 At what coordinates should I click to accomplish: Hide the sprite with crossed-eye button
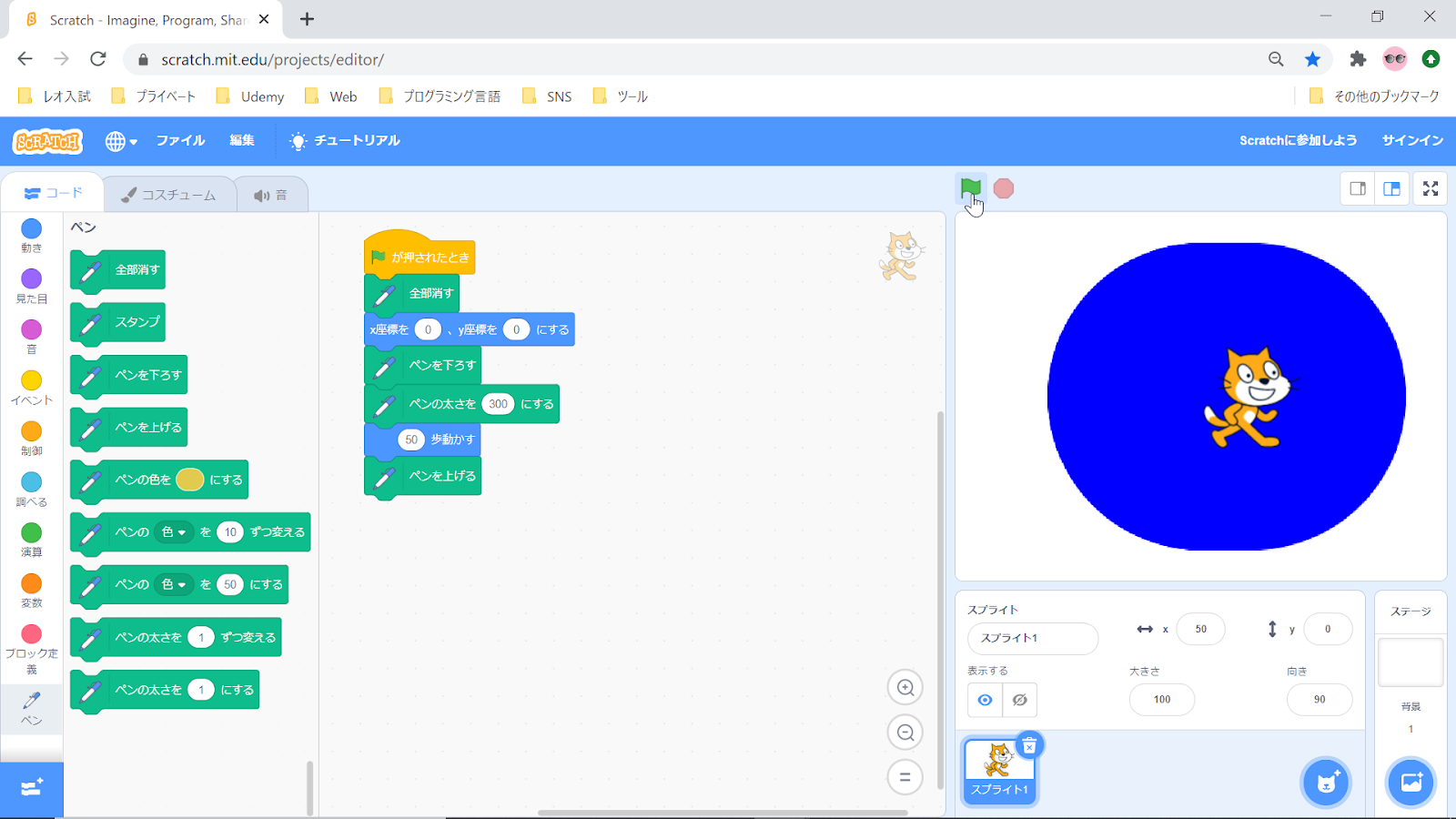click(1020, 700)
